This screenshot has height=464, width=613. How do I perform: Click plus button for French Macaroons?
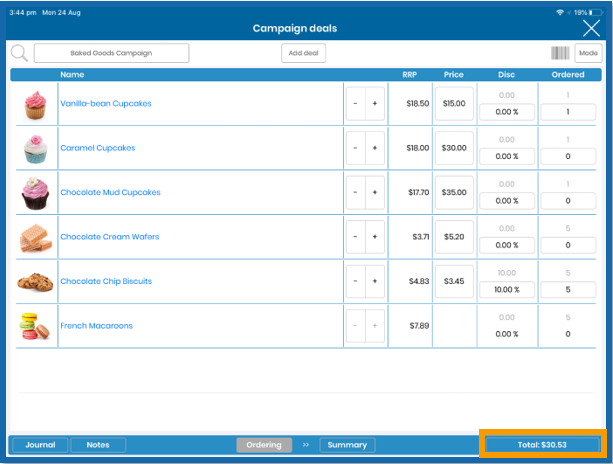(x=375, y=326)
